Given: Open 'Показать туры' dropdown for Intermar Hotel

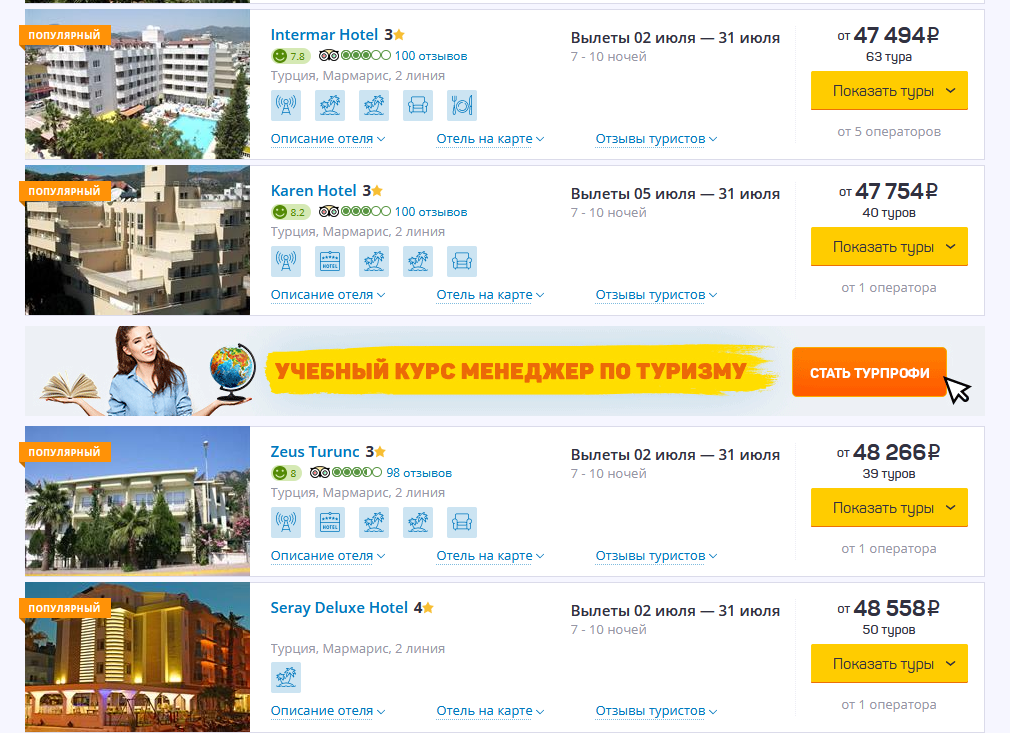Looking at the screenshot, I should [x=889, y=91].
